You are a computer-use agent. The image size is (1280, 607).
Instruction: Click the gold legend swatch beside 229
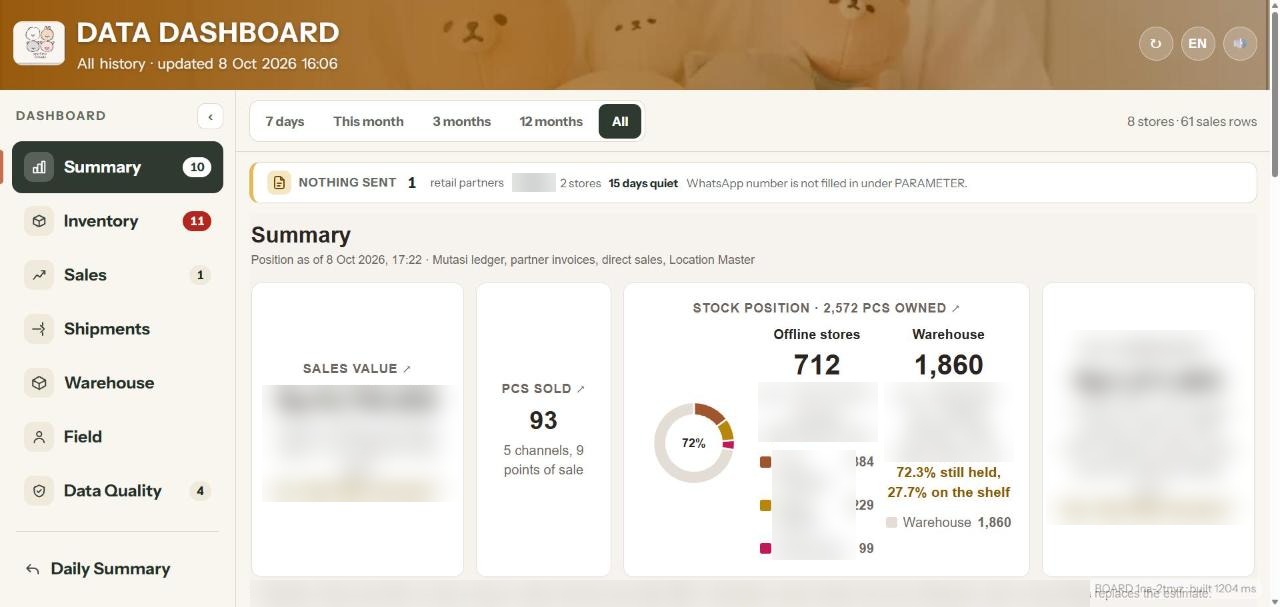[x=766, y=506]
